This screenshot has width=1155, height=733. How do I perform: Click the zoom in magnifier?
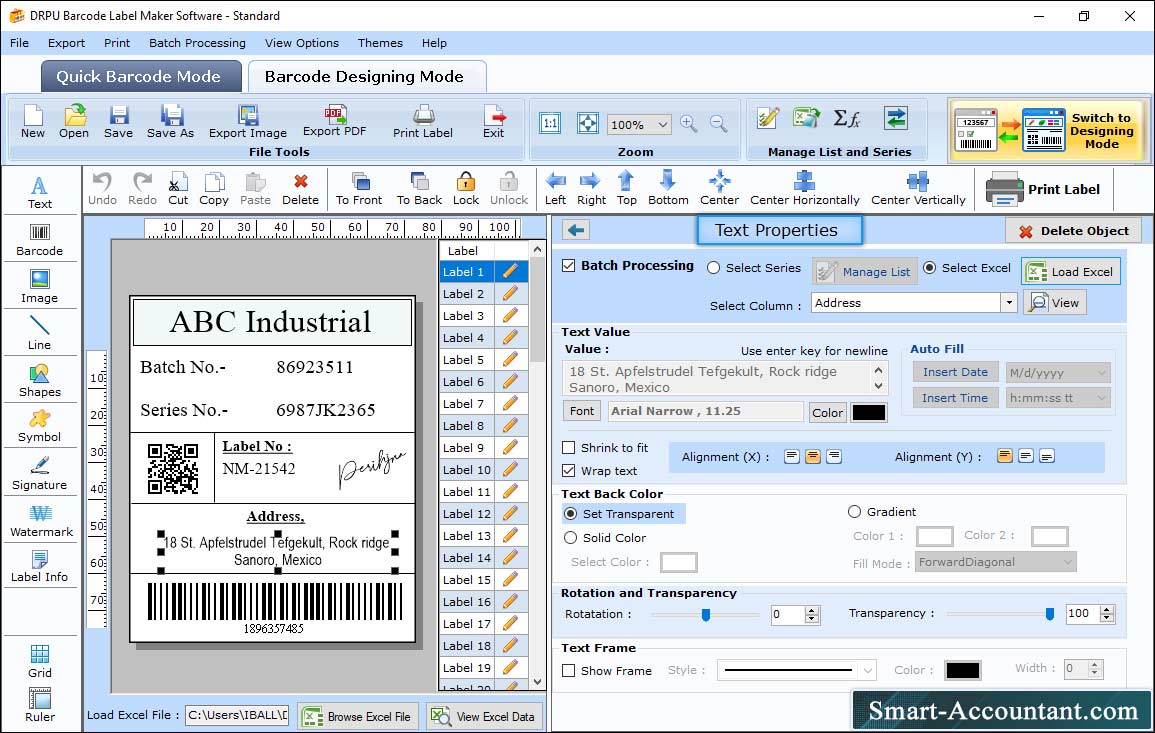(689, 124)
